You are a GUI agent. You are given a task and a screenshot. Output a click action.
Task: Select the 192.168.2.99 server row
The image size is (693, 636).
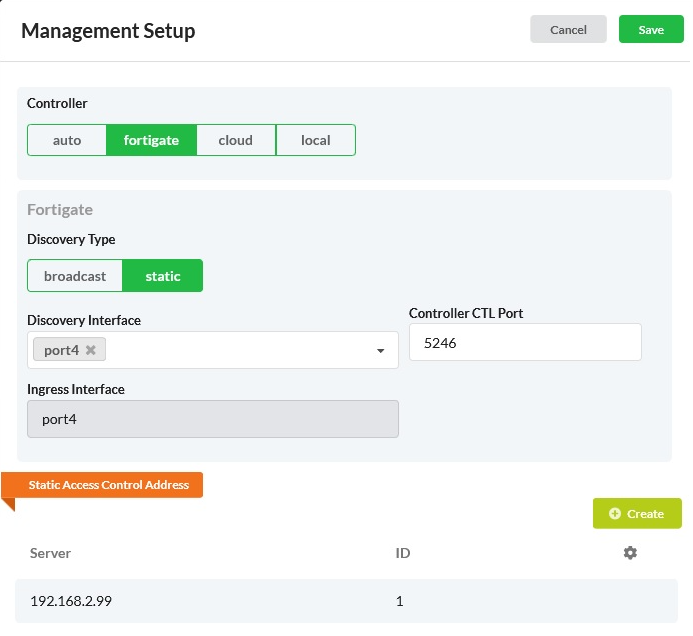(x=200, y=602)
